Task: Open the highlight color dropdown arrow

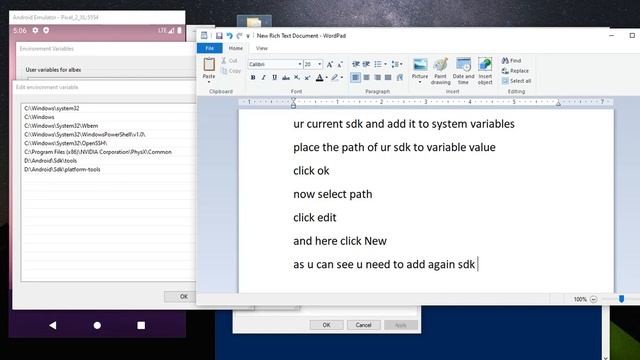Action: tap(342, 78)
